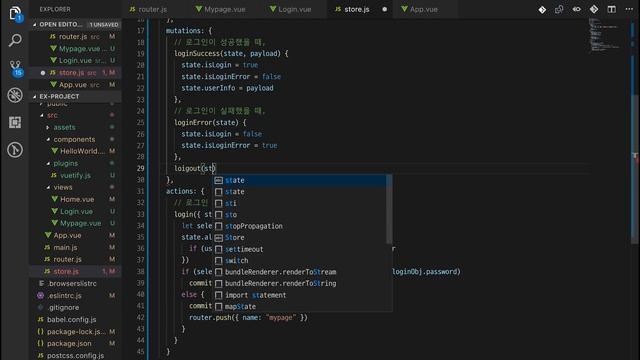640x360 pixels.
Task: Choose the 'switch' suggestion
Action: click(x=300, y=260)
